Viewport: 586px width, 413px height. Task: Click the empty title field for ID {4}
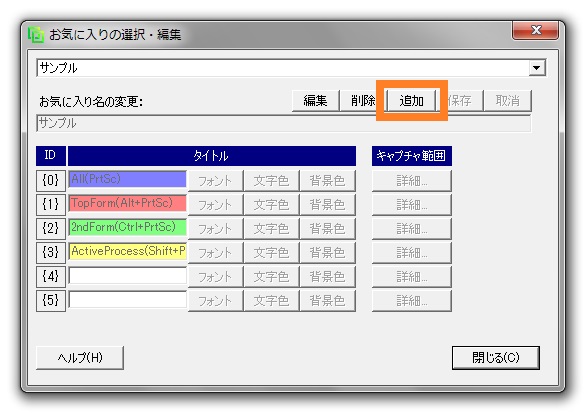(x=127, y=275)
